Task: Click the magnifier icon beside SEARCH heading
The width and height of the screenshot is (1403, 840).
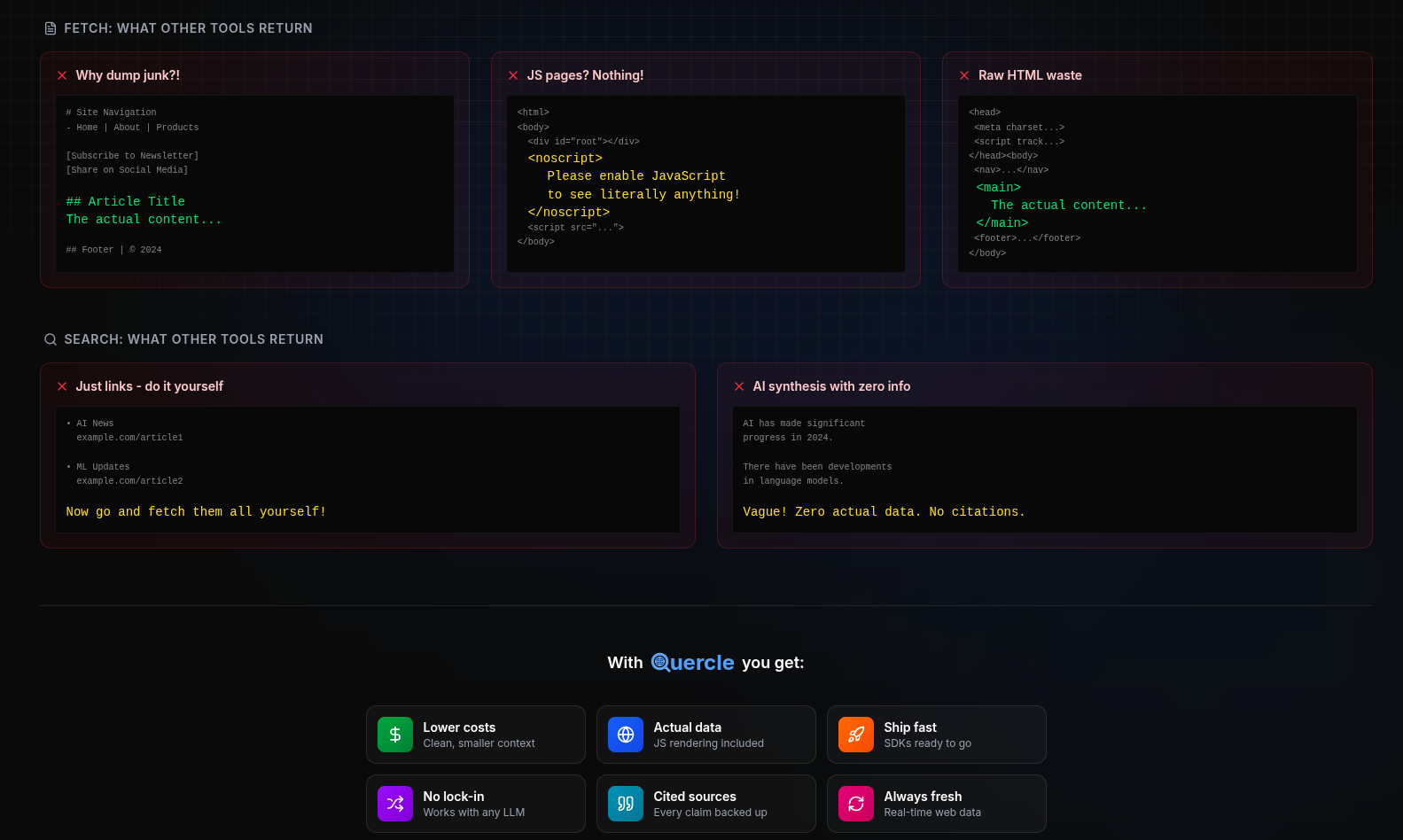Action: pyautogui.click(x=51, y=339)
